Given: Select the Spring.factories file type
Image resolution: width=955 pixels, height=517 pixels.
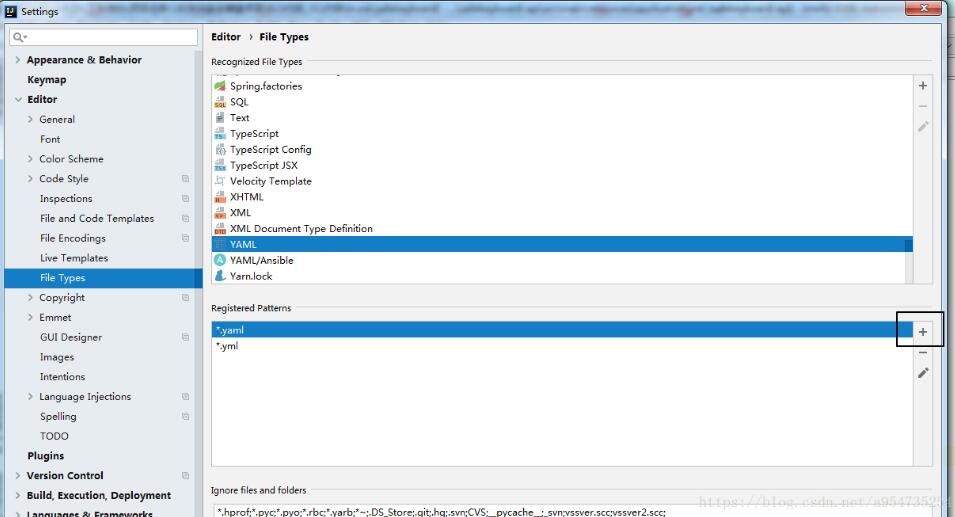Looking at the screenshot, I should (265, 86).
